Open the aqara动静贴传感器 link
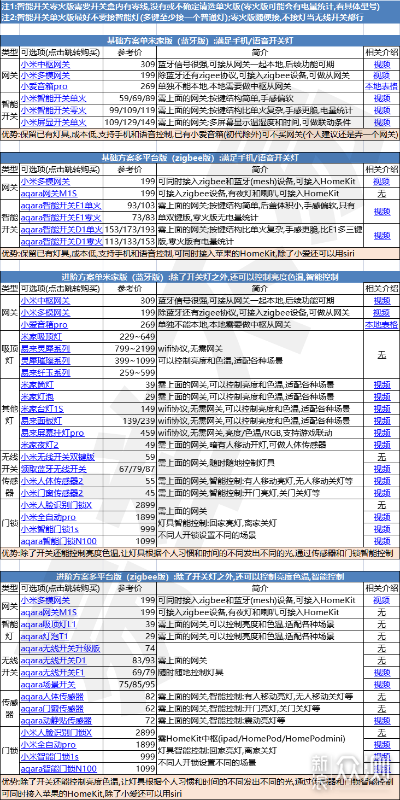The image size is (400, 800). coord(56,721)
